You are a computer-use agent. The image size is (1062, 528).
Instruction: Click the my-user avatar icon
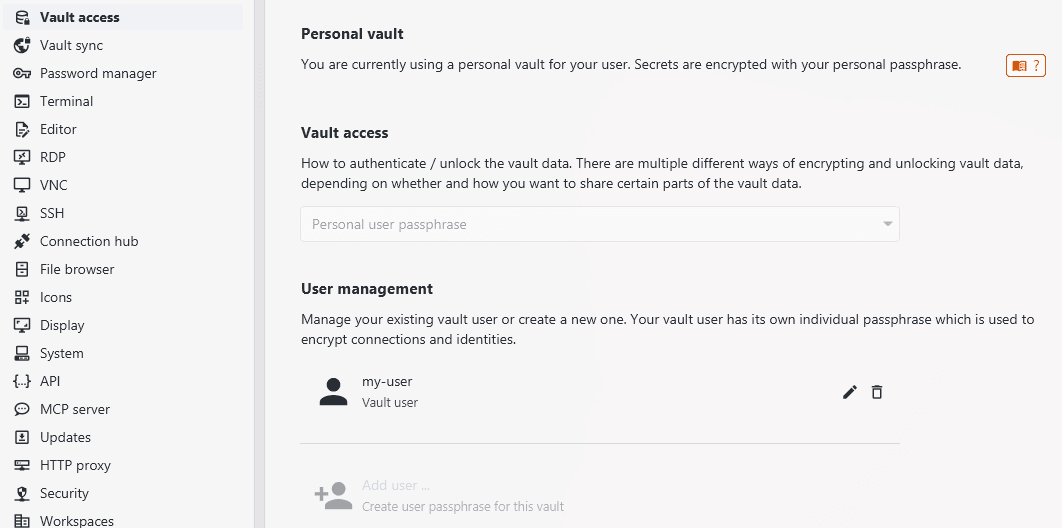coord(333,392)
